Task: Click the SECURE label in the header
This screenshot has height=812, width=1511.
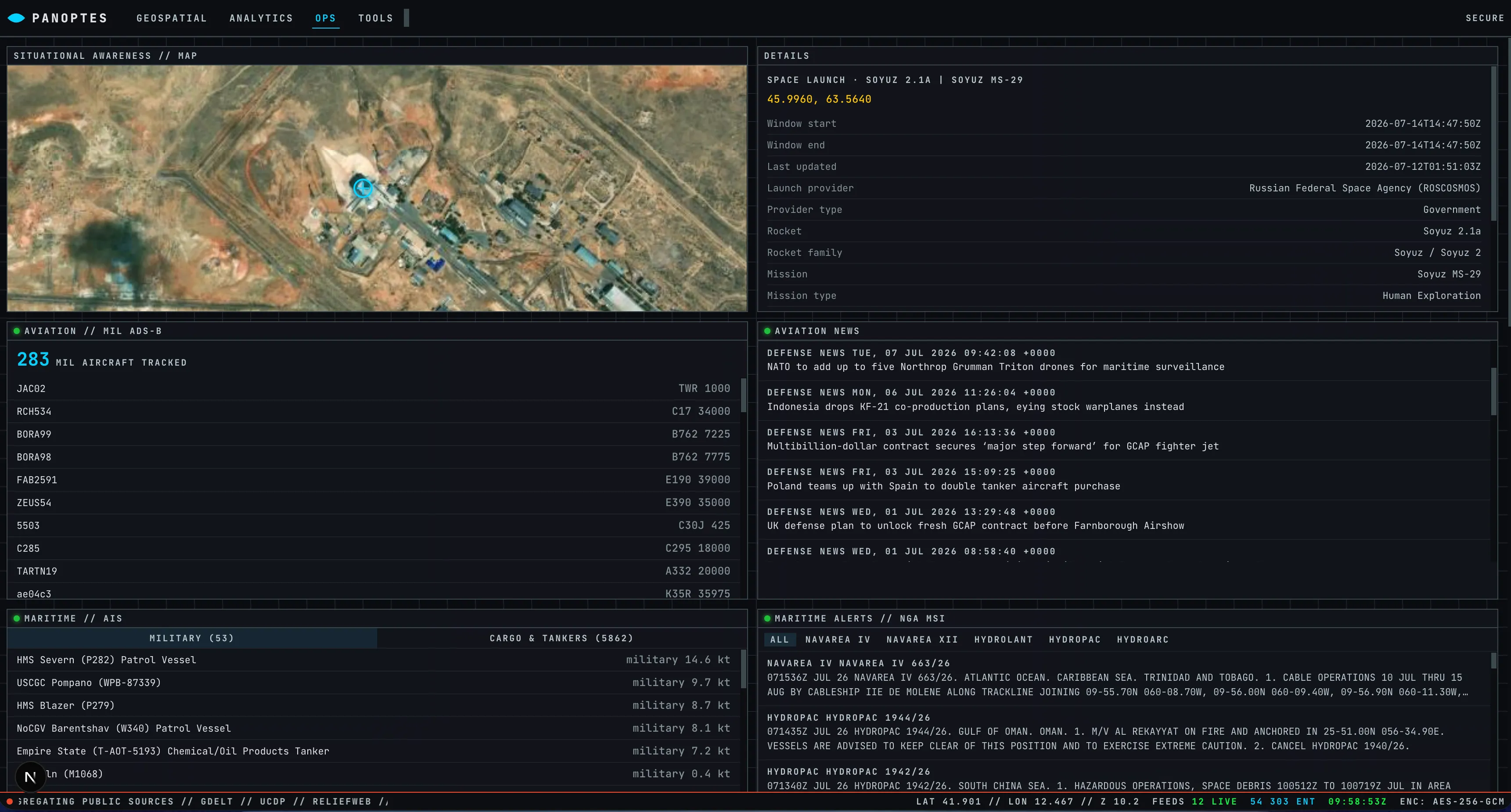Action: click(1485, 18)
